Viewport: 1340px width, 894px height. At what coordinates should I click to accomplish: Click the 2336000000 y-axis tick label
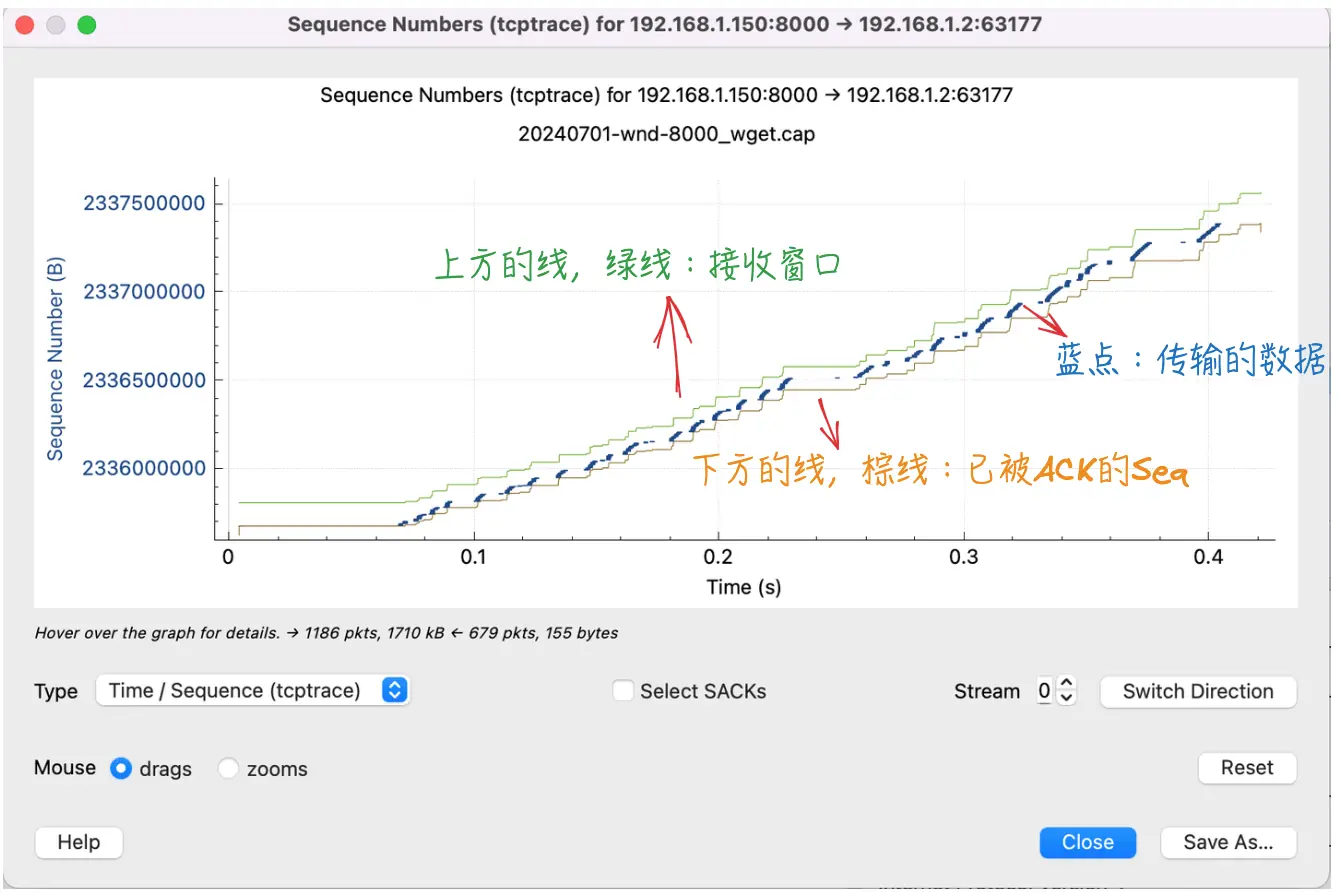coord(144,468)
